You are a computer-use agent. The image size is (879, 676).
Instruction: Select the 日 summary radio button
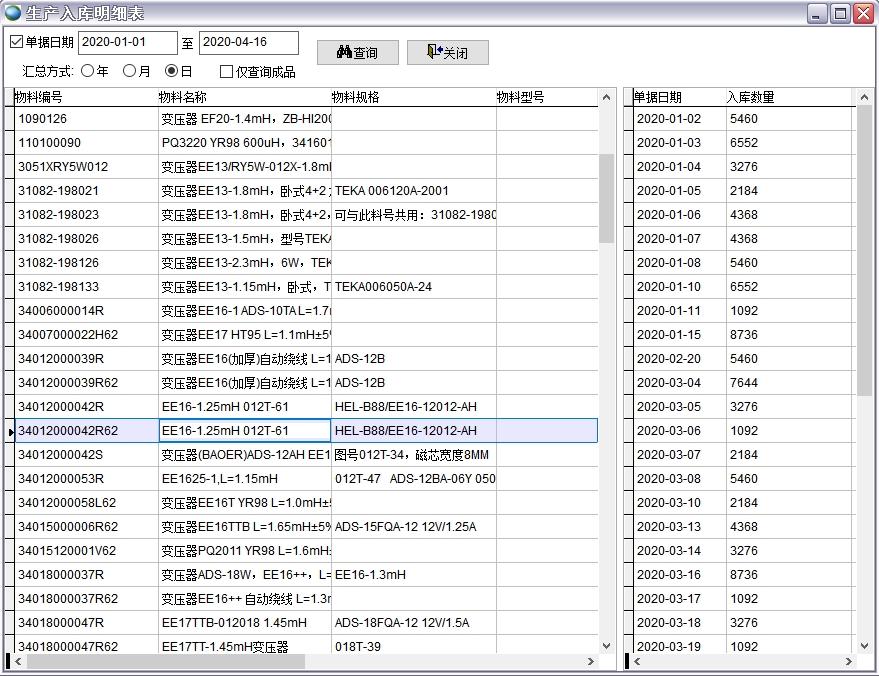(172, 71)
